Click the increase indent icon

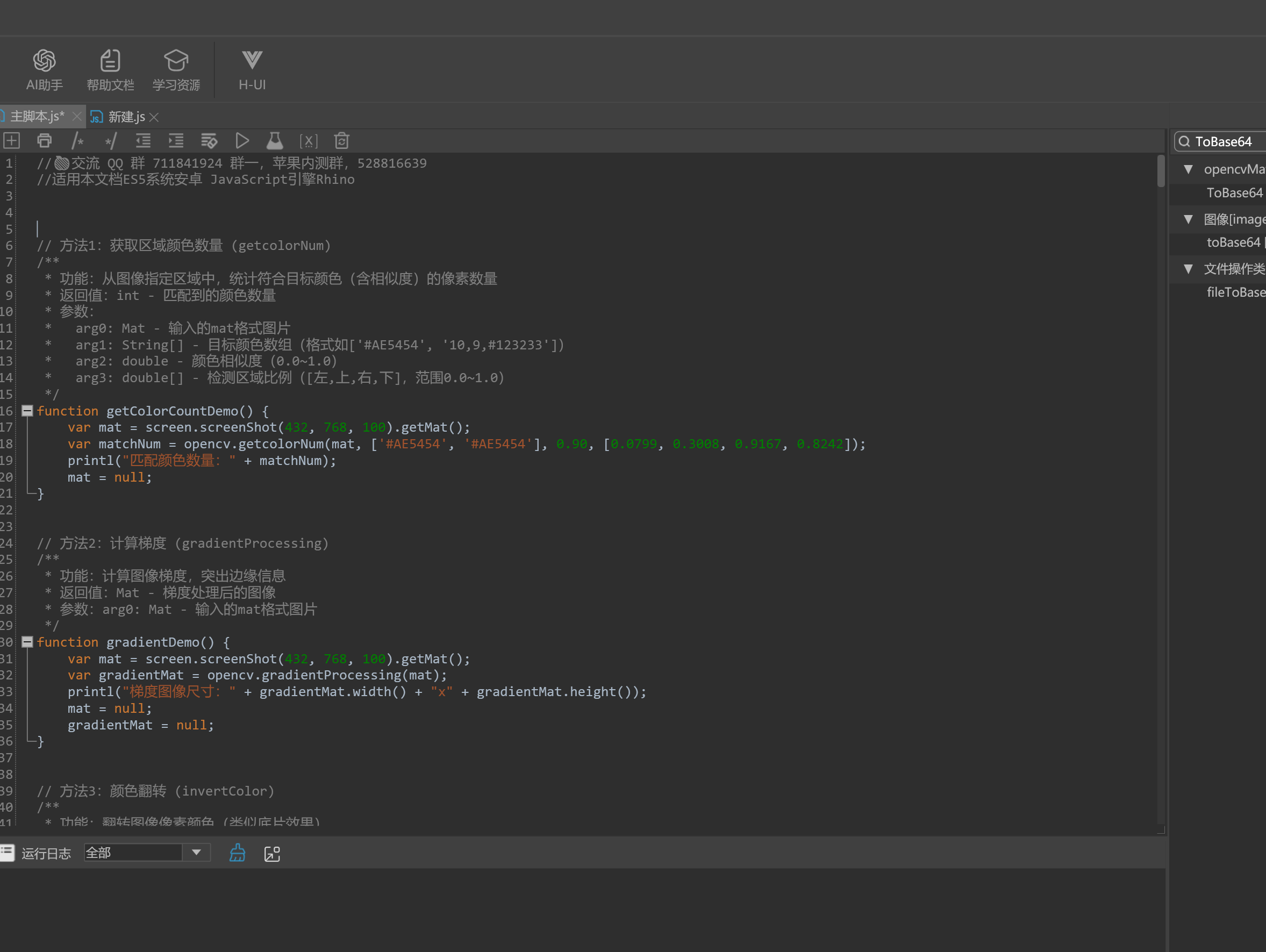[176, 141]
